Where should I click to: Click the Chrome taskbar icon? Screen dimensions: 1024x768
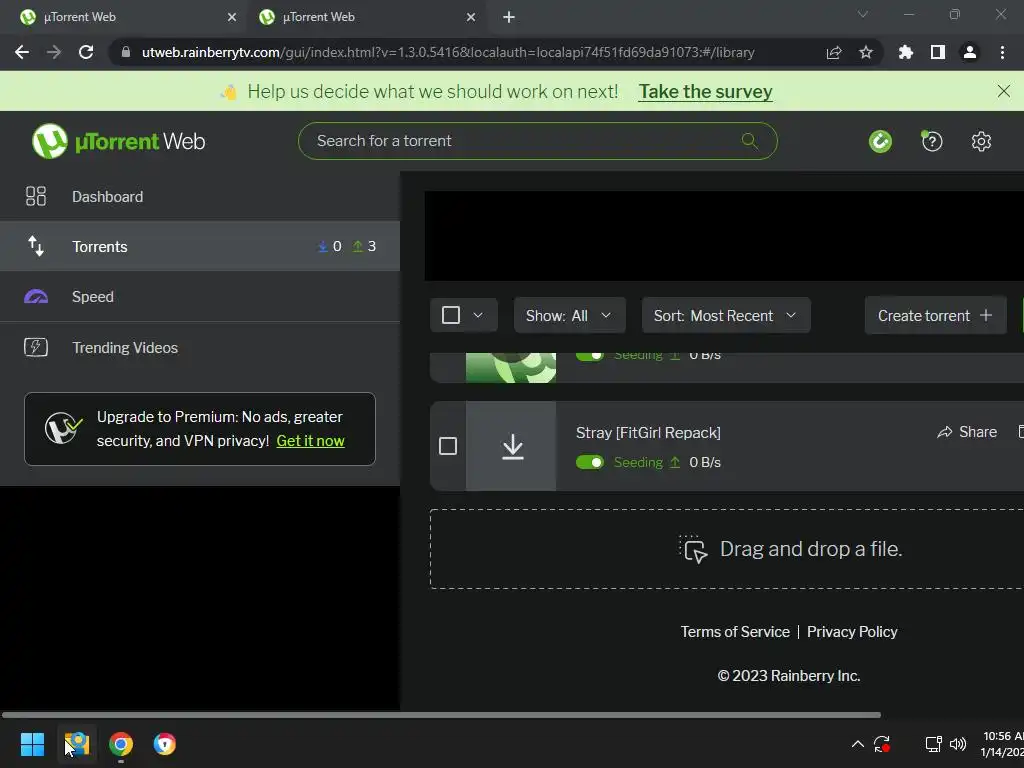(121, 744)
